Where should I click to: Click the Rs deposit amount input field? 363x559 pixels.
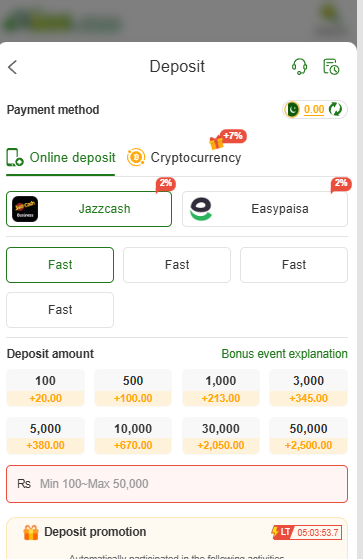pos(177,484)
